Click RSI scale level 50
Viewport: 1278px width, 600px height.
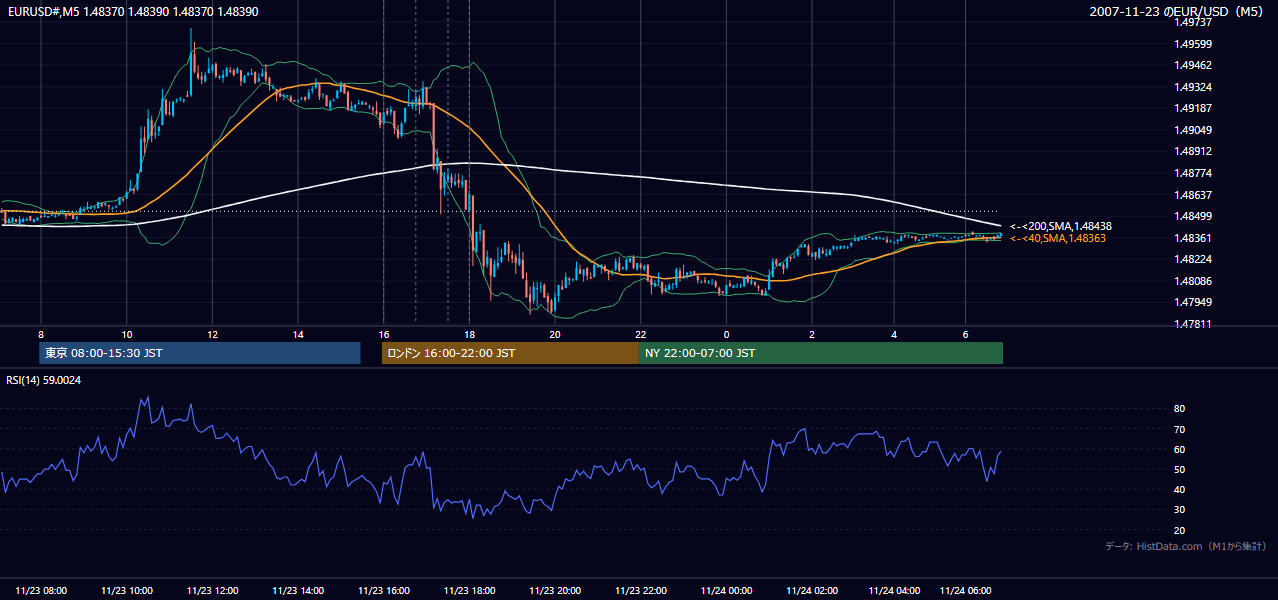tap(1179, 470)
